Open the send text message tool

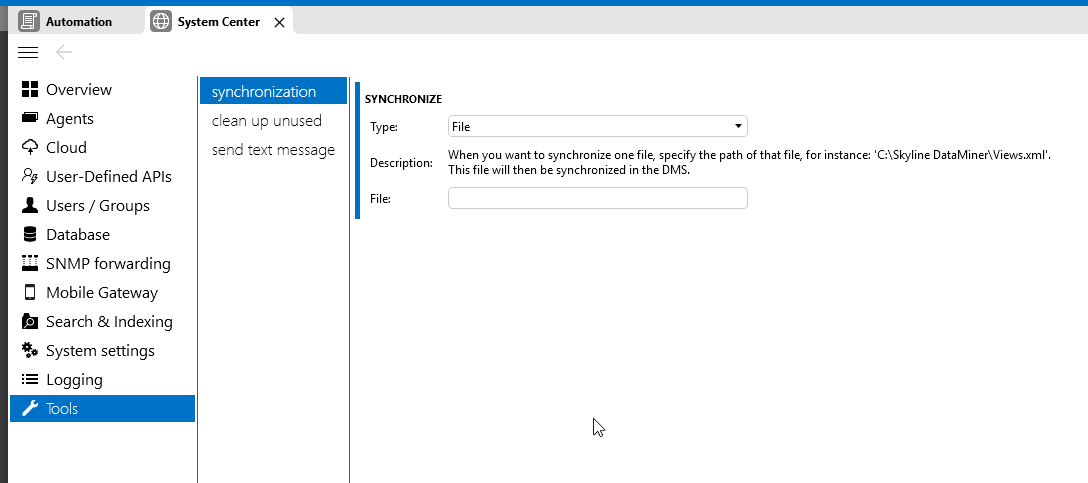click(273, 150)
